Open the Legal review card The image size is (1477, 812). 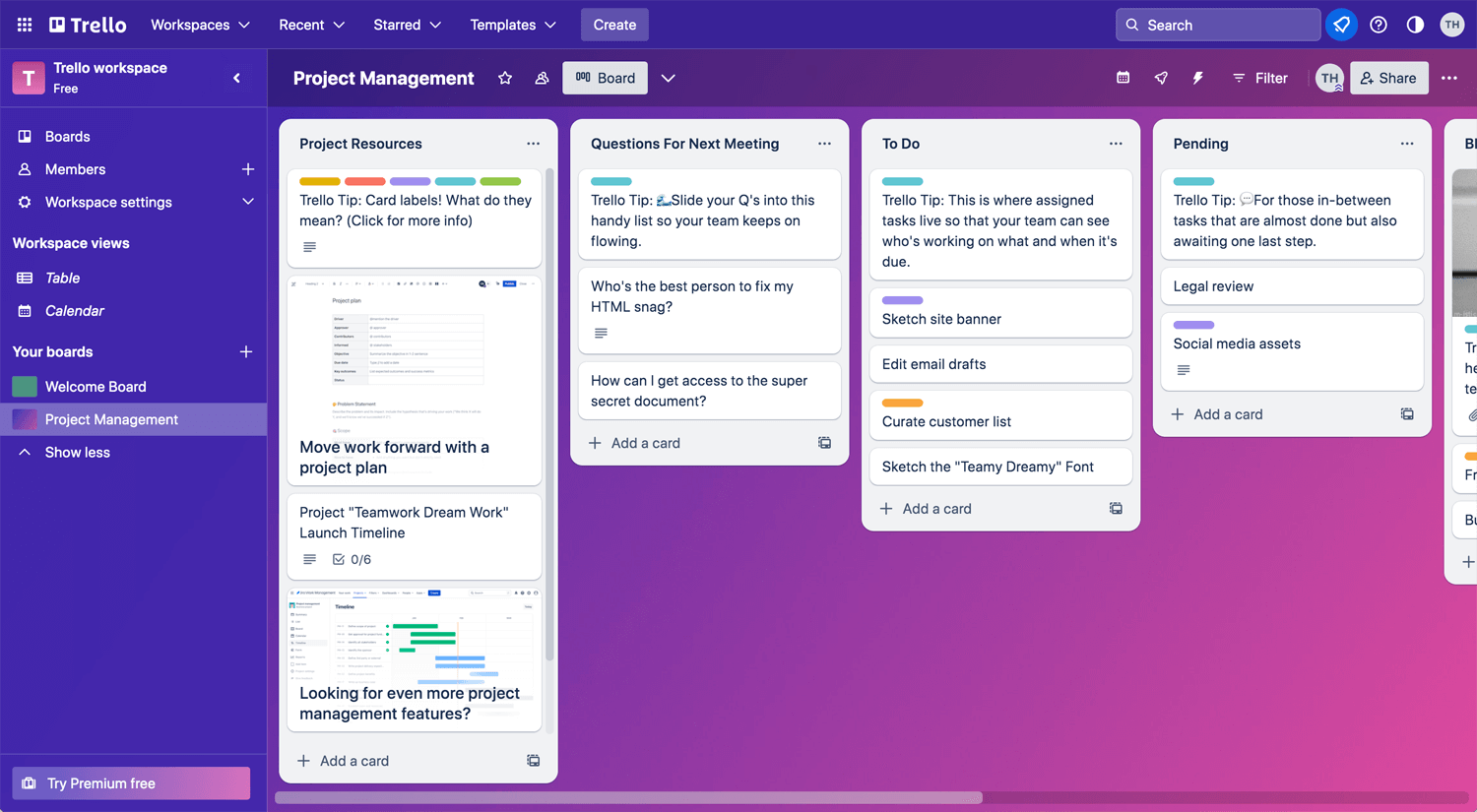pyautogui.click(x=1292, y=286)
